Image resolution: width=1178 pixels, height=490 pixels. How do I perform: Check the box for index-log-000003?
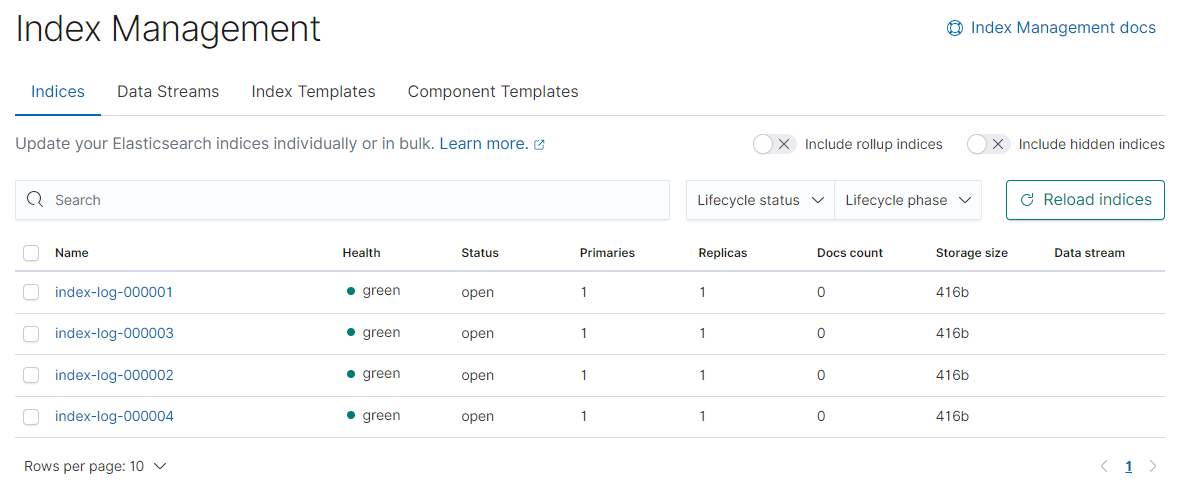point(31,334)
